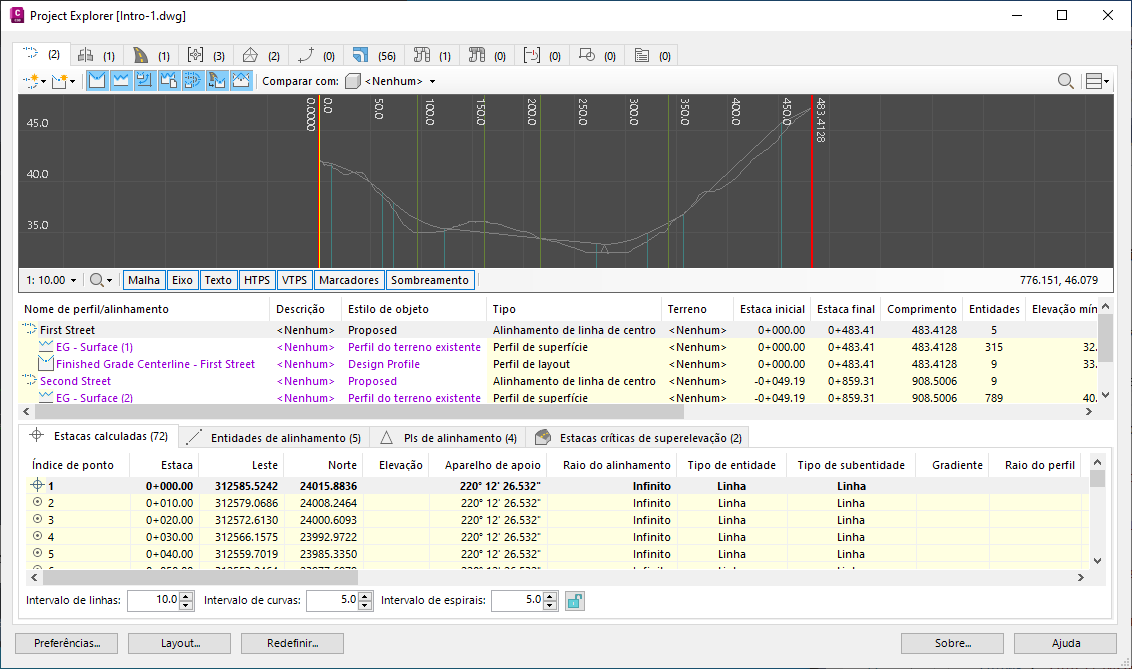Open the point groups tab icon
Viewport: 1132px width, 669px height.
coord(206,55)
